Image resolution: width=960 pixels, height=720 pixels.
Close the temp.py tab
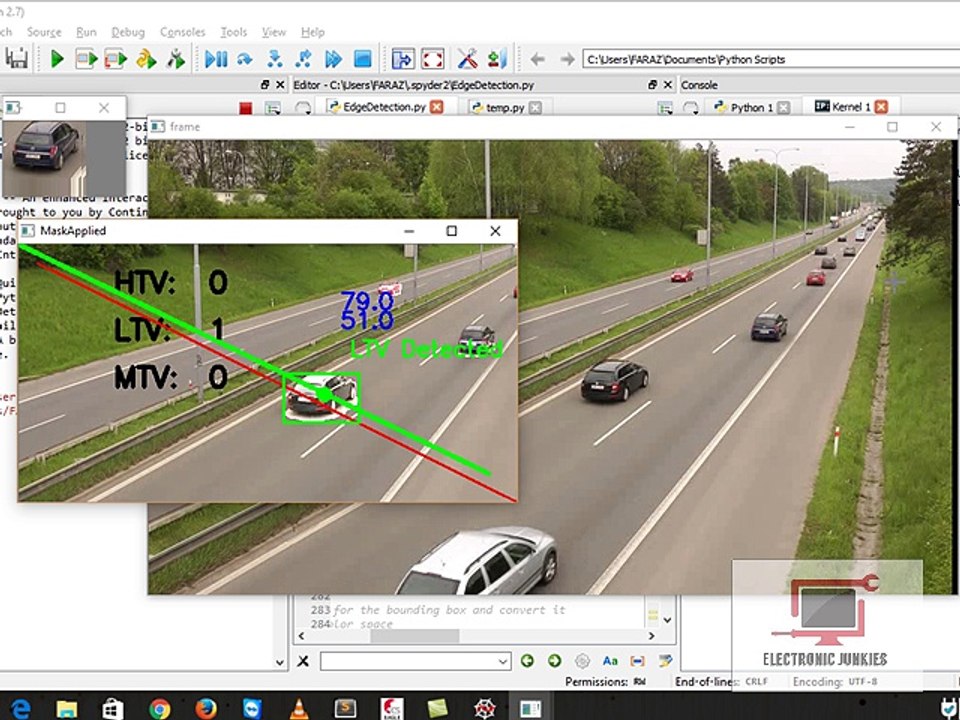(x=535, y=108)
